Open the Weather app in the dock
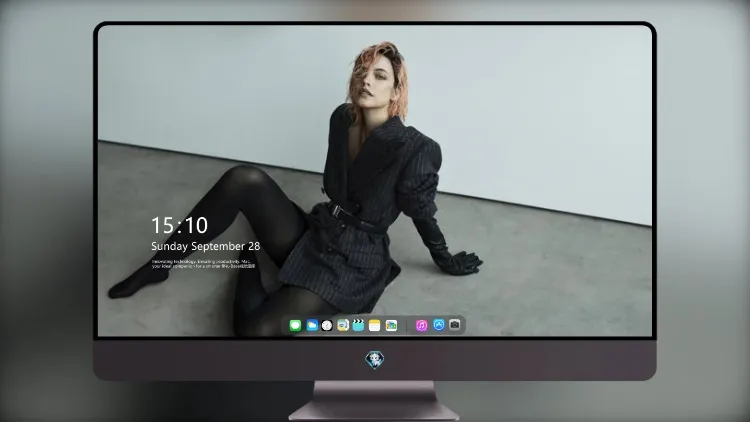This screenshot has height=422, width=750. point(312,325)
